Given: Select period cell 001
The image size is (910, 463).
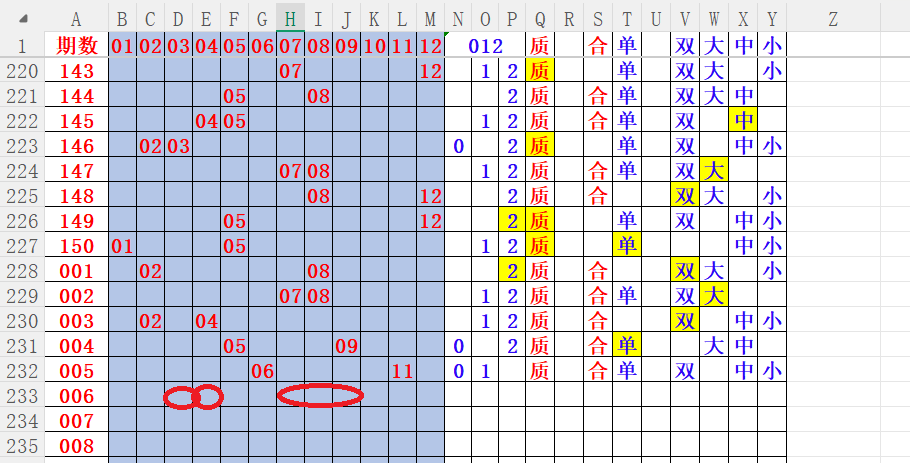Looking at the screenshot, I should (77, 271).
